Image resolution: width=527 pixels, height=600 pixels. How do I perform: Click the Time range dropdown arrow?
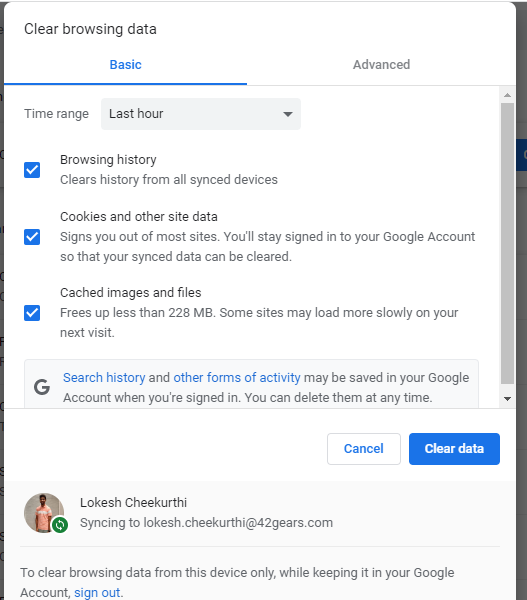point(288,114)
